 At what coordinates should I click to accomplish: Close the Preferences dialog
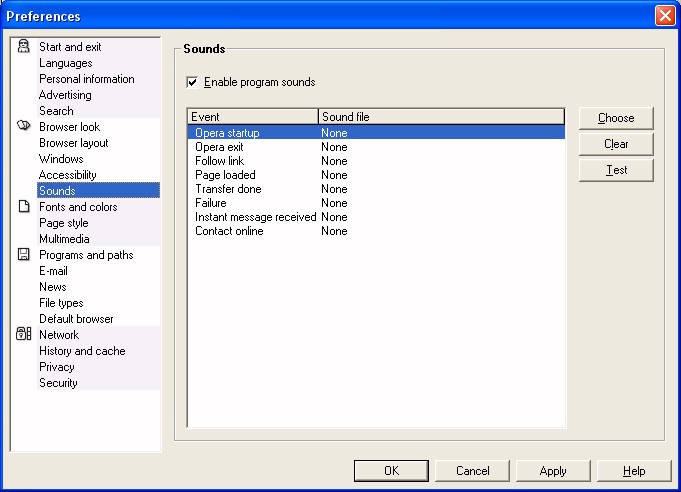tap(665, 16)
